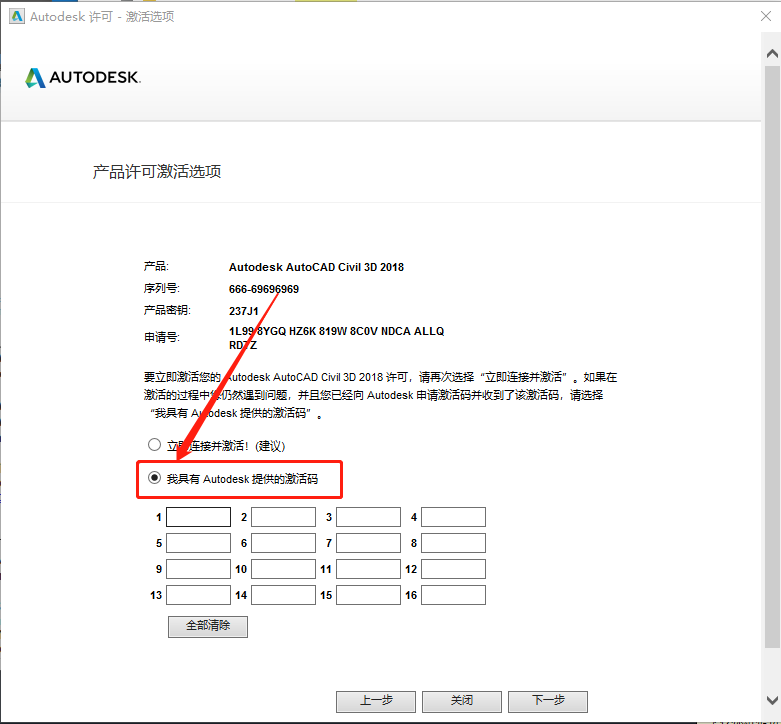Click the serial number 666-69696969
Viewport: 781px width, 724px height.
[x=263, y=289]
